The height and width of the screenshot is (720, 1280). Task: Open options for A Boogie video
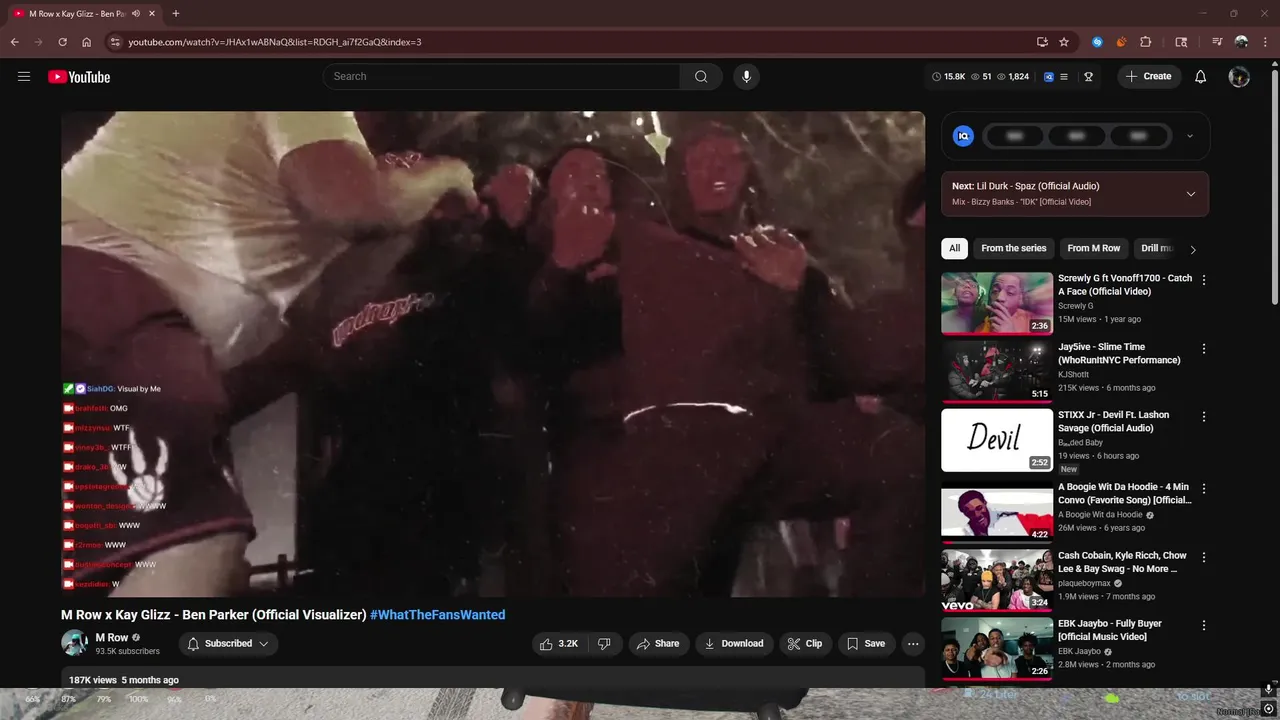1204,489
